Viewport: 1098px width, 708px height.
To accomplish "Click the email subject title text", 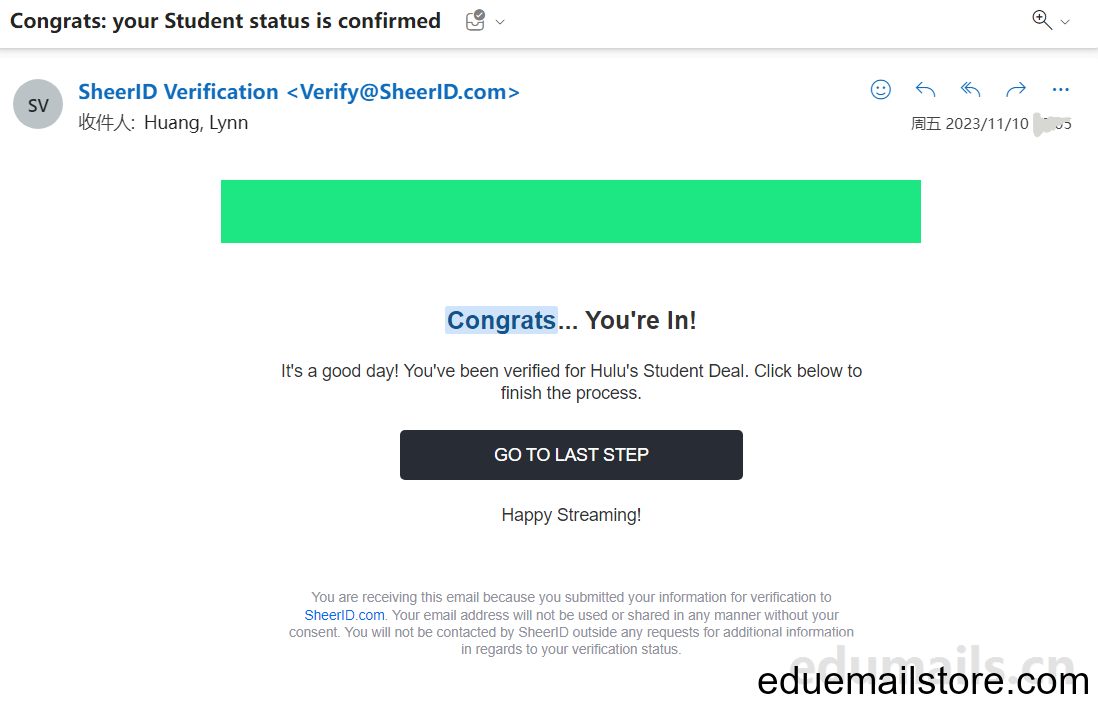I will tap(225, 21).
